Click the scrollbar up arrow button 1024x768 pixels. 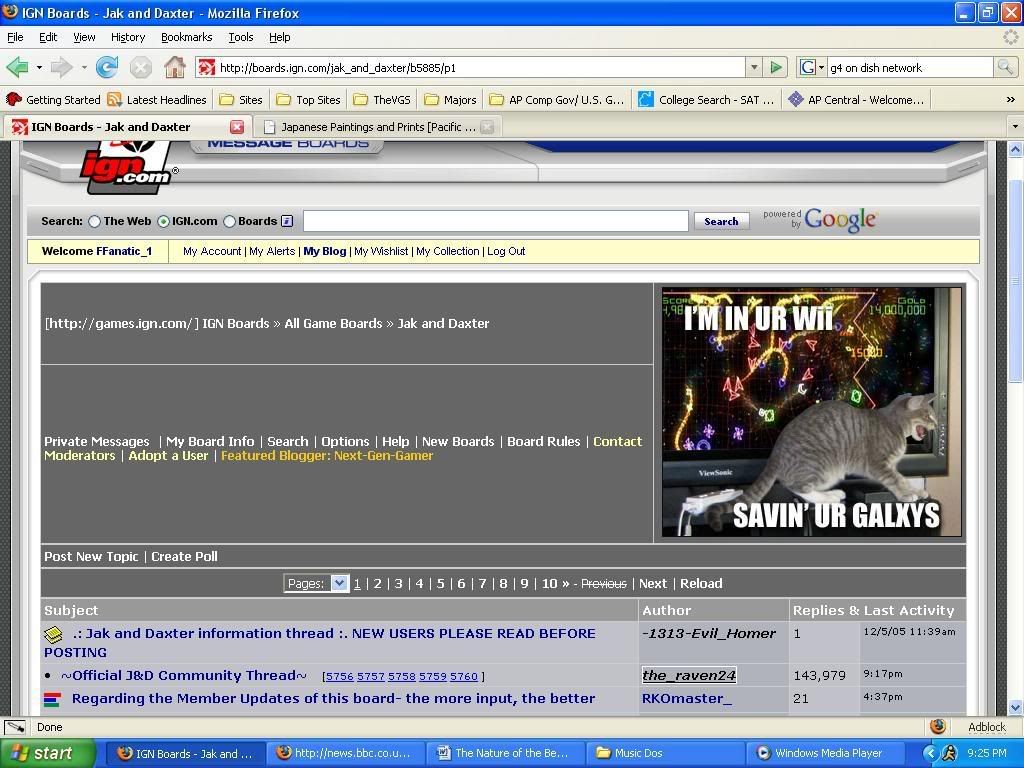tap(1015, 150)
